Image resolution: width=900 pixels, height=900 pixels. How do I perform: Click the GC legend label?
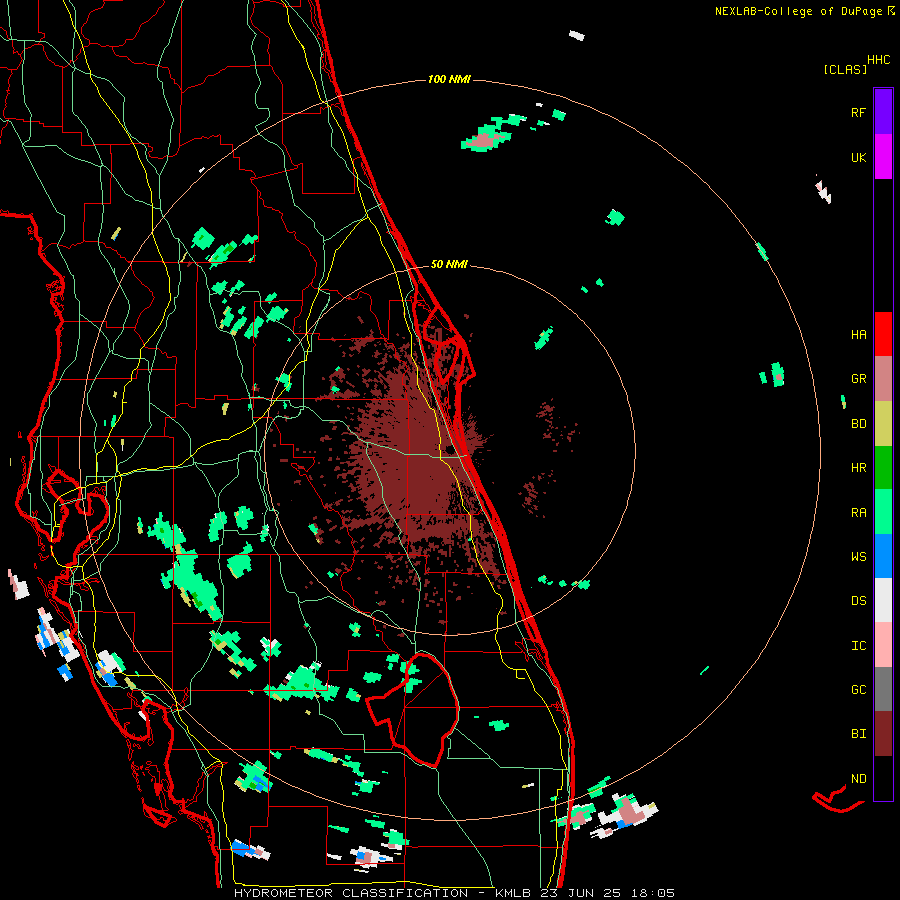coord(859,690)
